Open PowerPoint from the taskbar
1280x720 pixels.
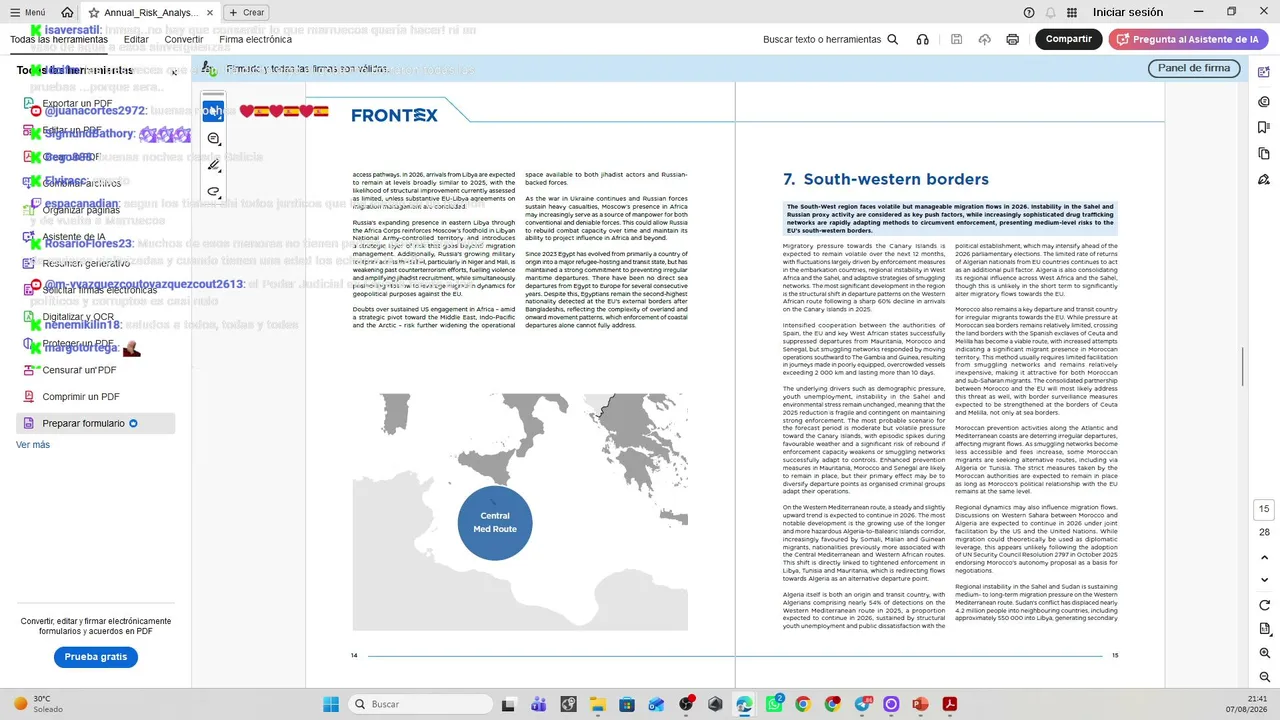pyautogui.click(x=920, y=704)
